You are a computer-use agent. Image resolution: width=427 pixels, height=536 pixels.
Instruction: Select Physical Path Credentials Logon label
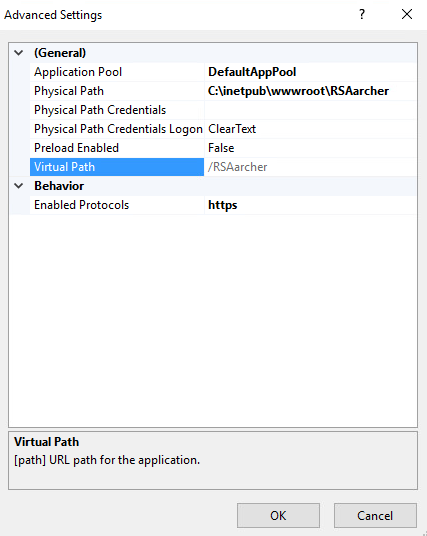coord(118,129)
